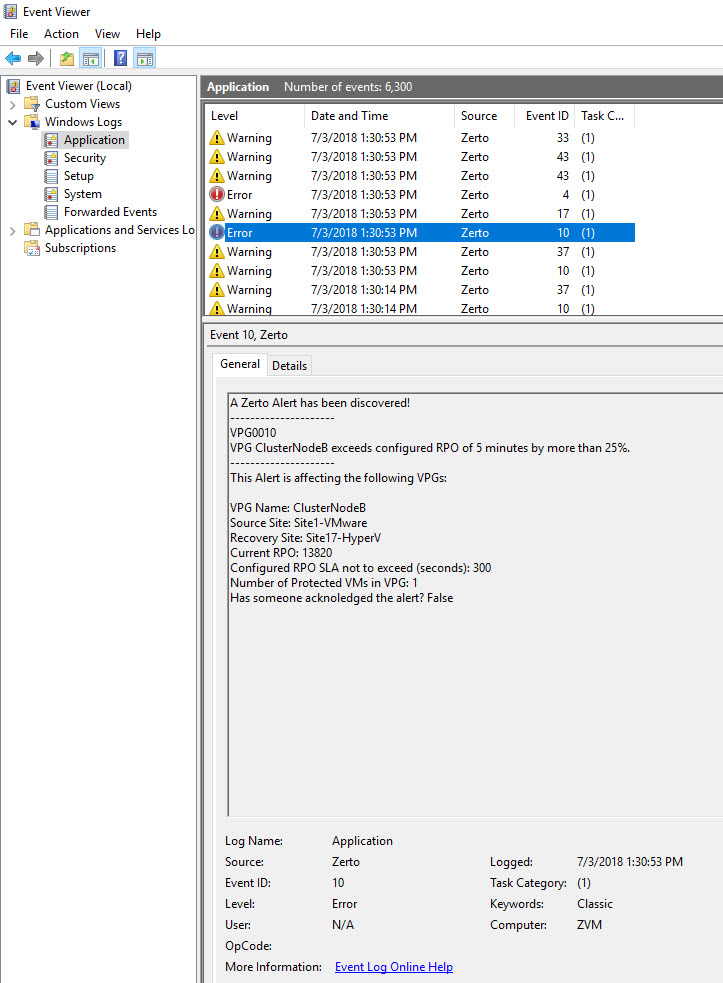Click the Application log icon in tree
723x983 pixels.
click(51, 140)
